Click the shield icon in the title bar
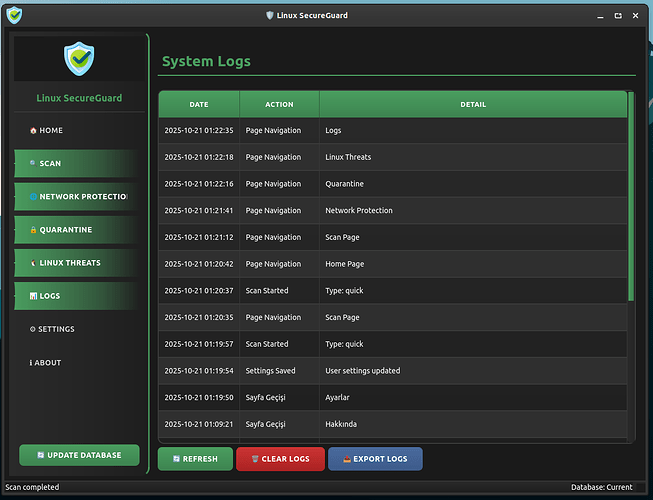Viewport: 653px width, 500px height. point(14,15)
